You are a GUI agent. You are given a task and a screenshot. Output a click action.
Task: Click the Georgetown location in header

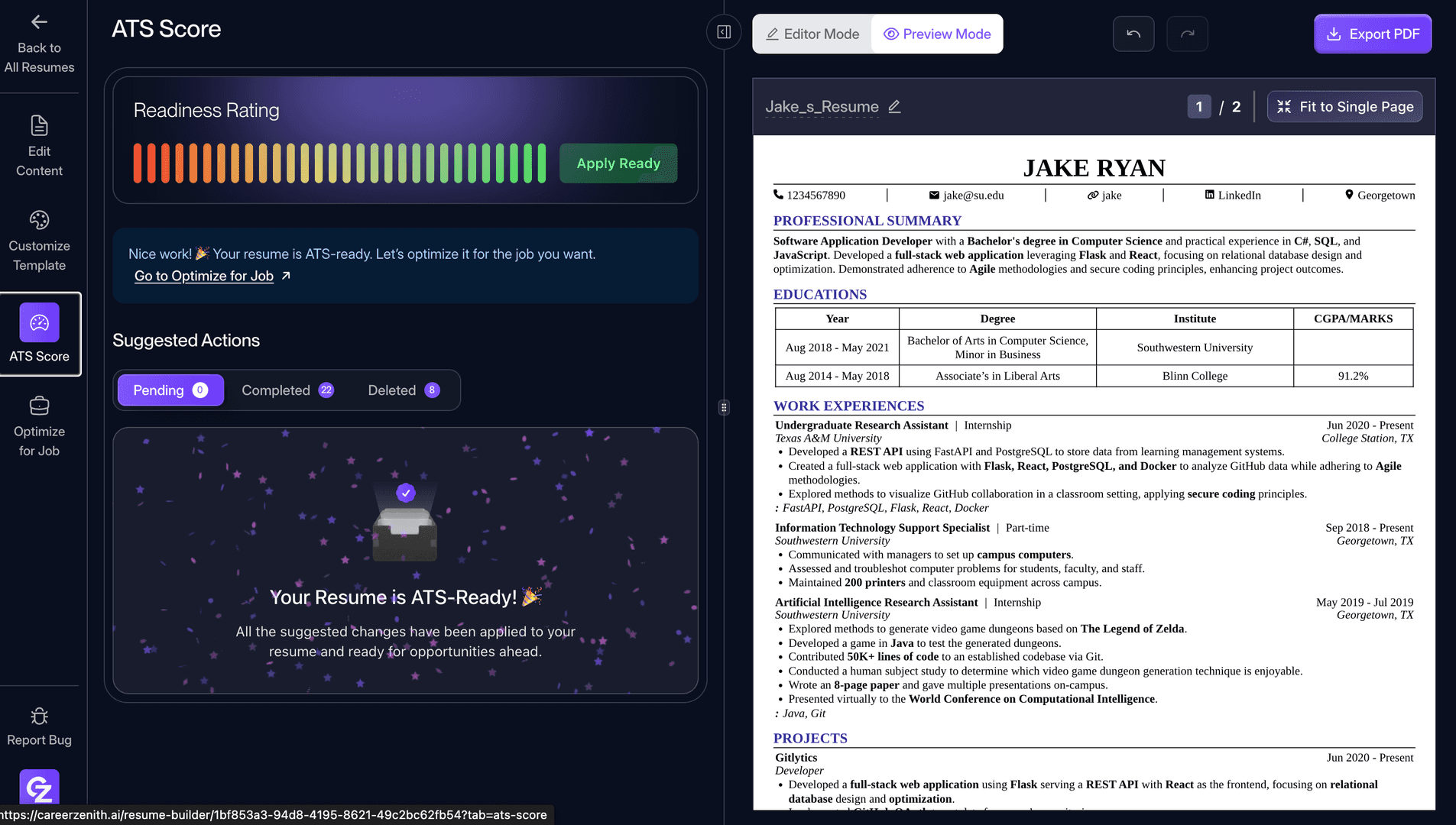coord(1380,195)
